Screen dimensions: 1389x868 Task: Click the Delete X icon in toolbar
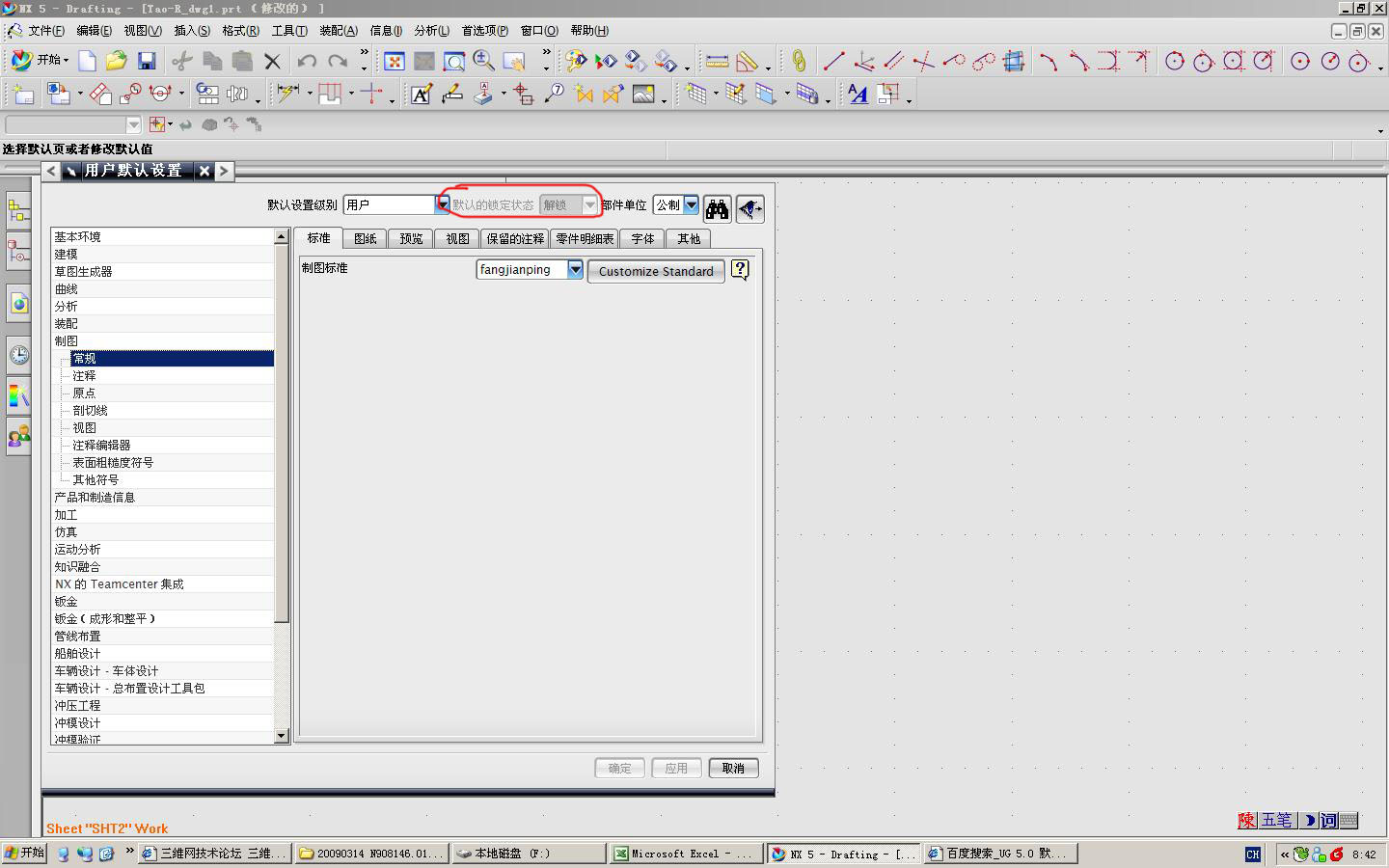pyautogui.click(x=272, y=62)
